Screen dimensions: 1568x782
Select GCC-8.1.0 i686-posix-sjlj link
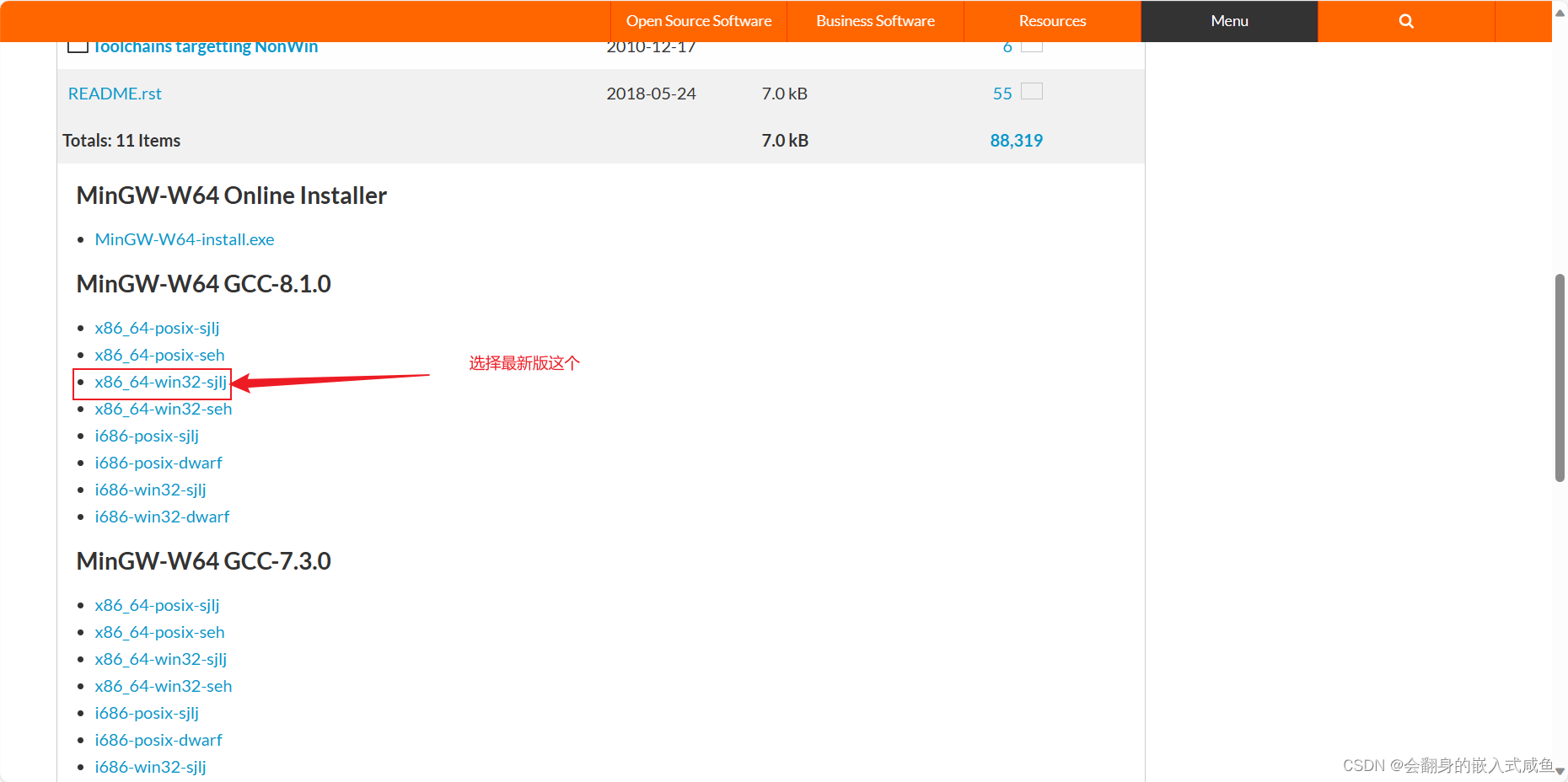(x=147, y=436)
